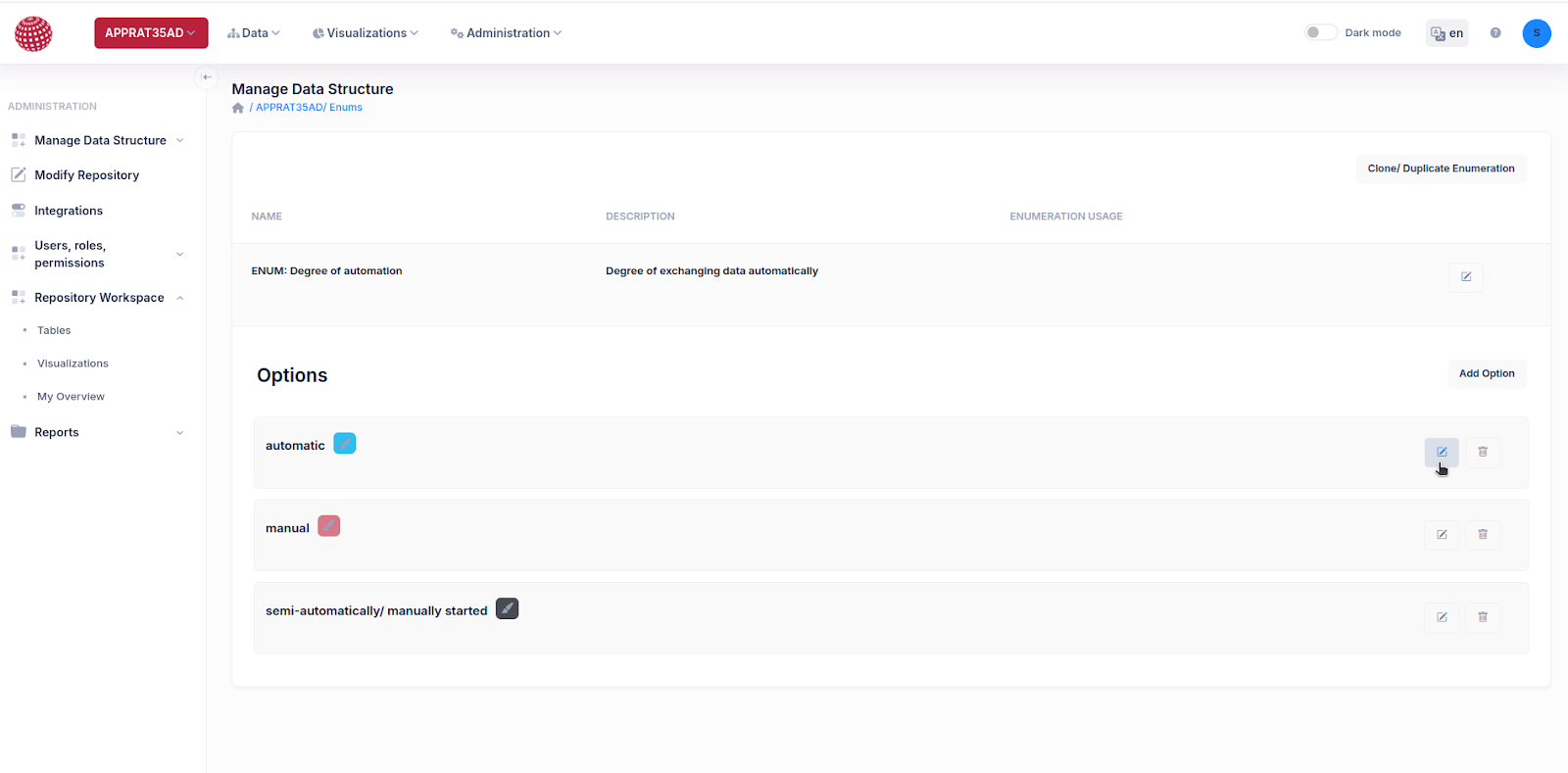Follow the APPRAT35AD breadcrumb link
Image resolution: width=1568 pixels, height=773 pixels.
[x=289, y=108]
